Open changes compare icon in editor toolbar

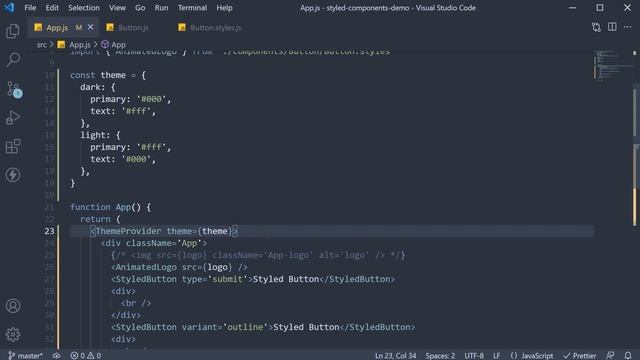click(596, 27)
